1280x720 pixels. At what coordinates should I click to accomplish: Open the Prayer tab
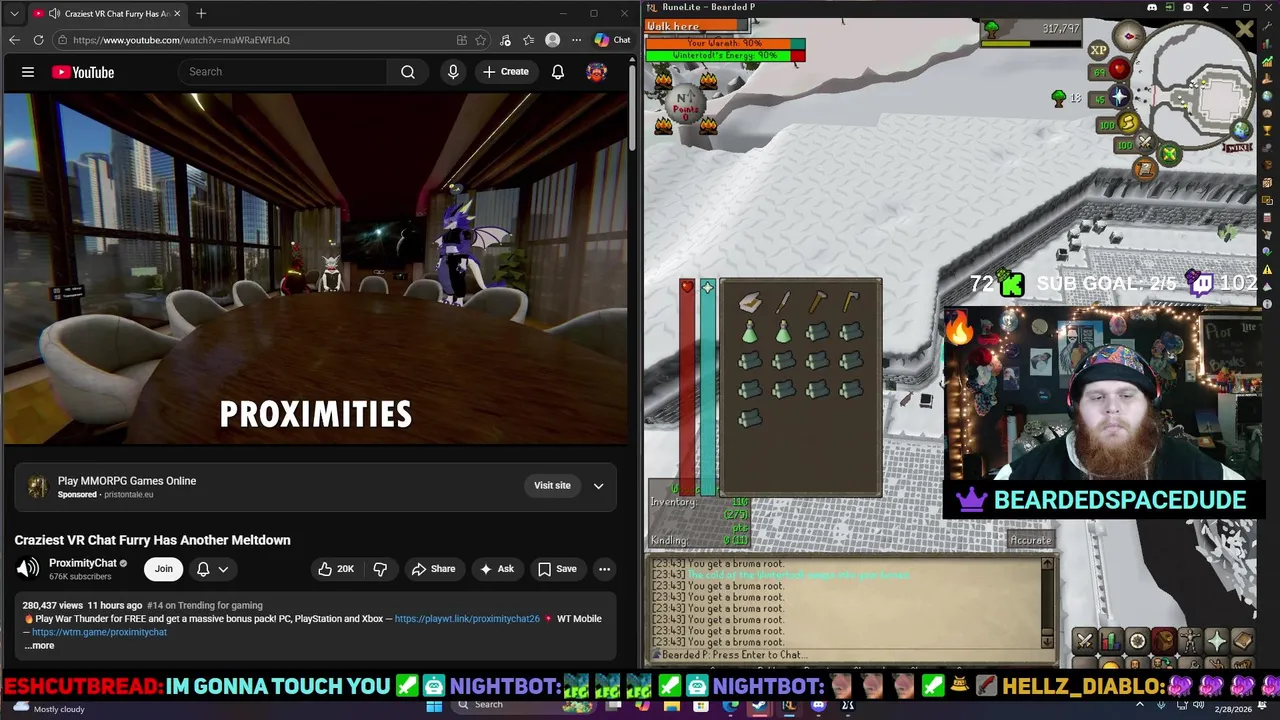[1217, 641]
